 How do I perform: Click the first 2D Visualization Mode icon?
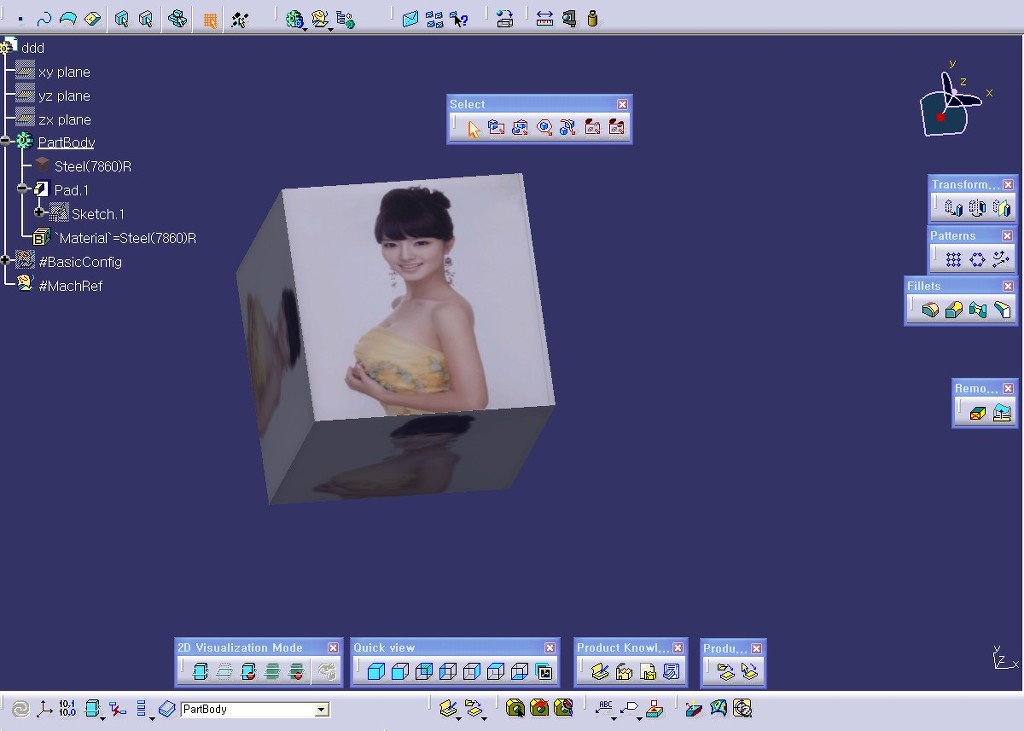(200, 672)
